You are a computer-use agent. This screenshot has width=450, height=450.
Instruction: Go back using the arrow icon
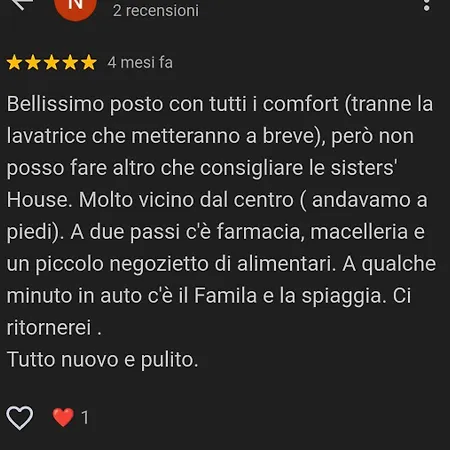point(22,4)
